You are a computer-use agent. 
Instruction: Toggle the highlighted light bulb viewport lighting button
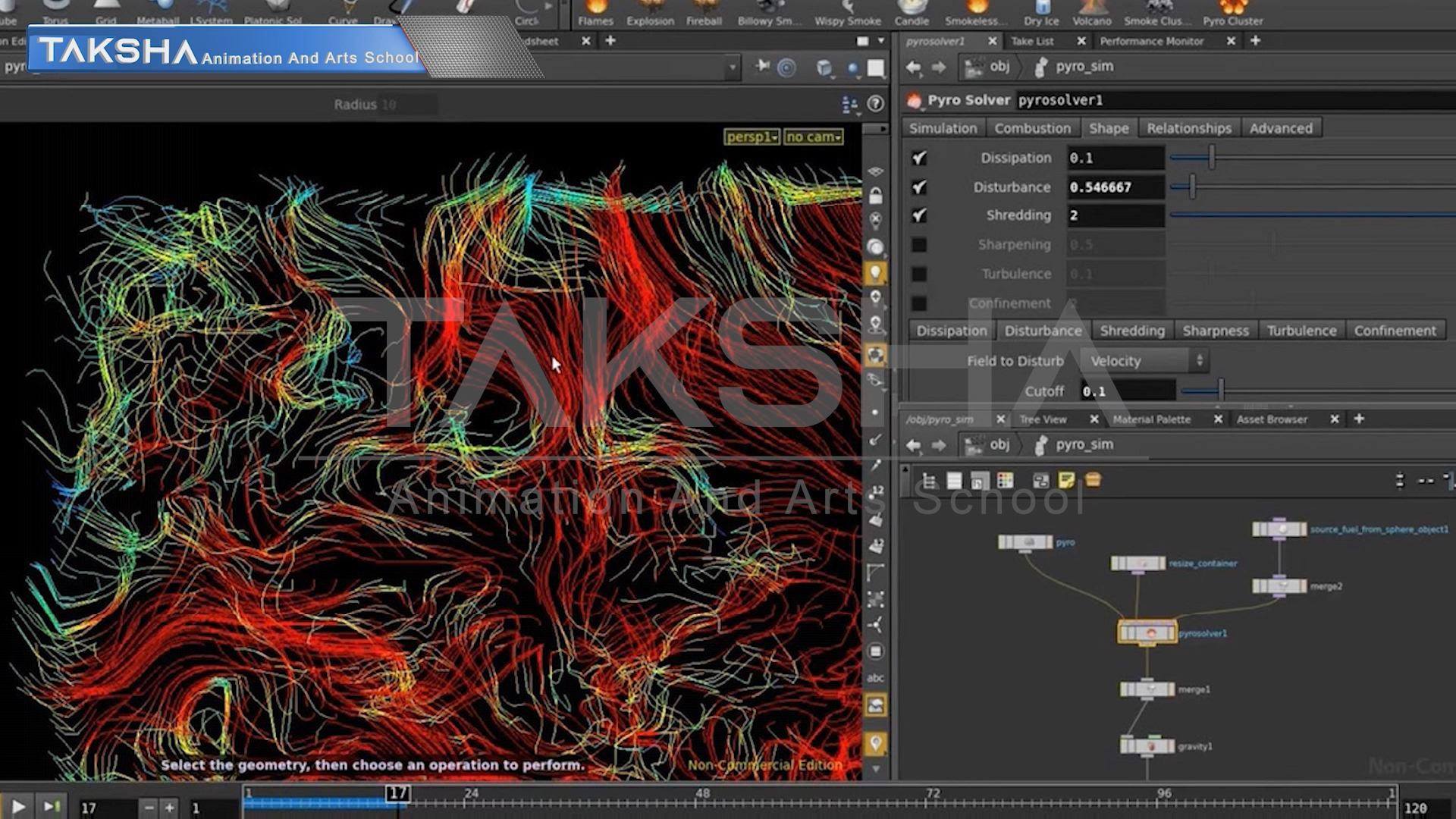[876, 273]
